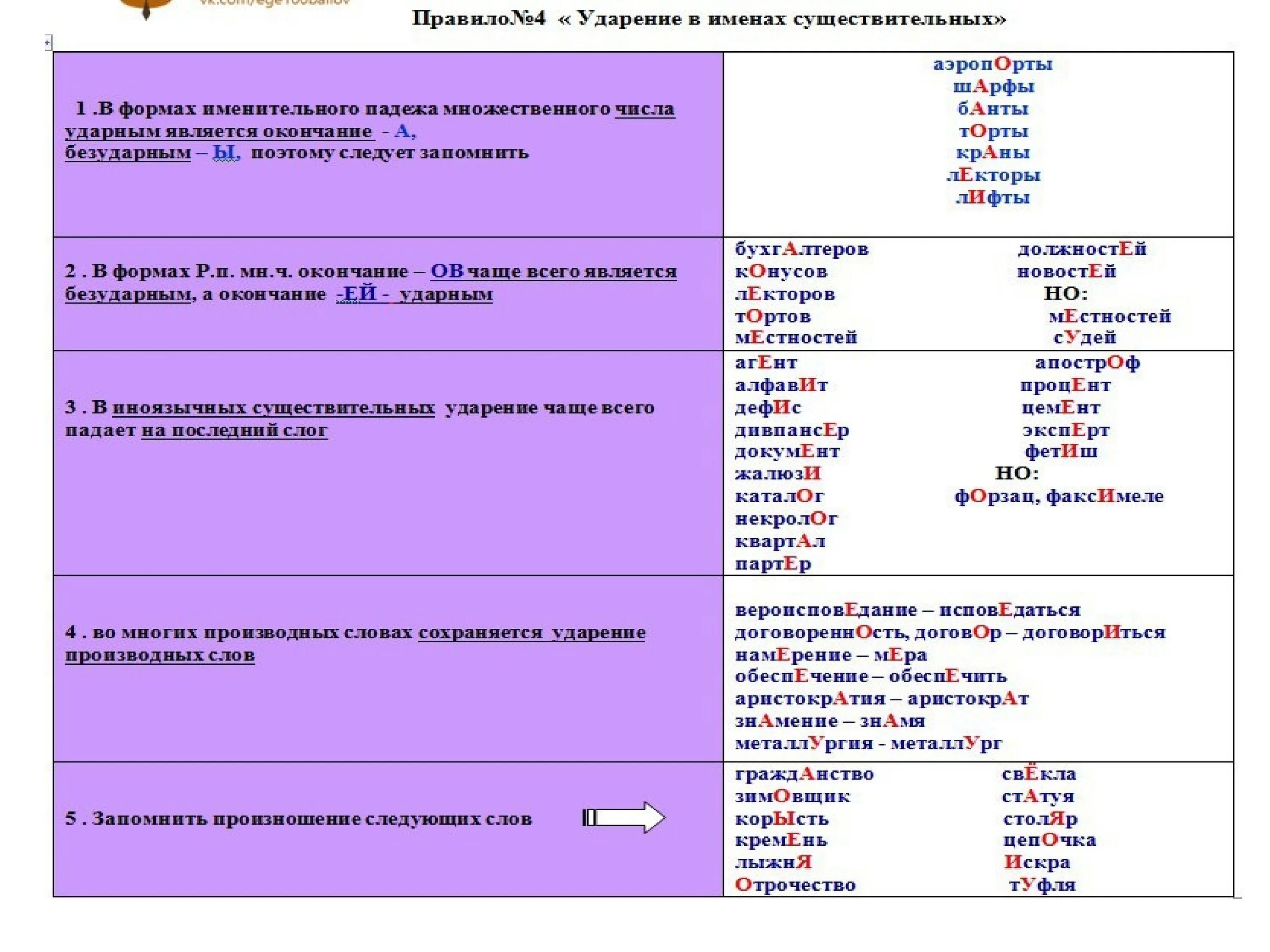Click the line 'аристокрАтия – аристокрАт'
This screenshot has height=952, width=1270.
click(x=881, y=699)
